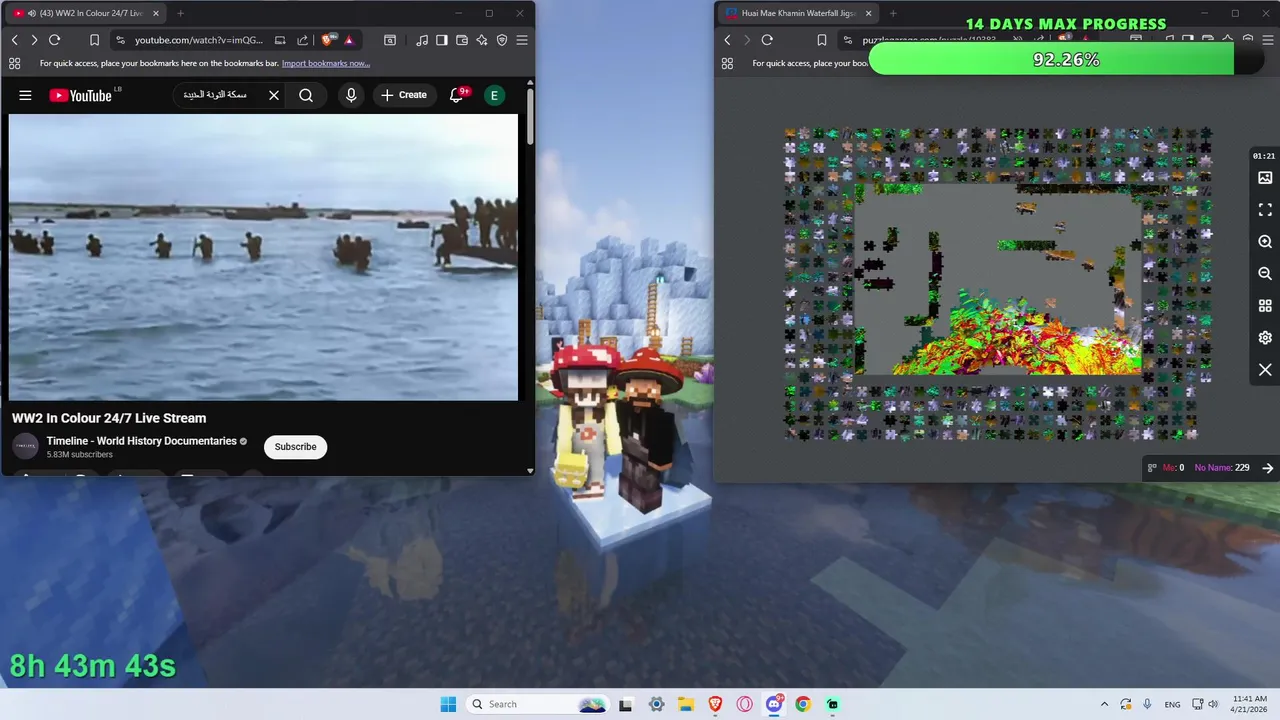Open Brave Wallet icon
Screen dimensions: 1280x720
coord(462,40)
